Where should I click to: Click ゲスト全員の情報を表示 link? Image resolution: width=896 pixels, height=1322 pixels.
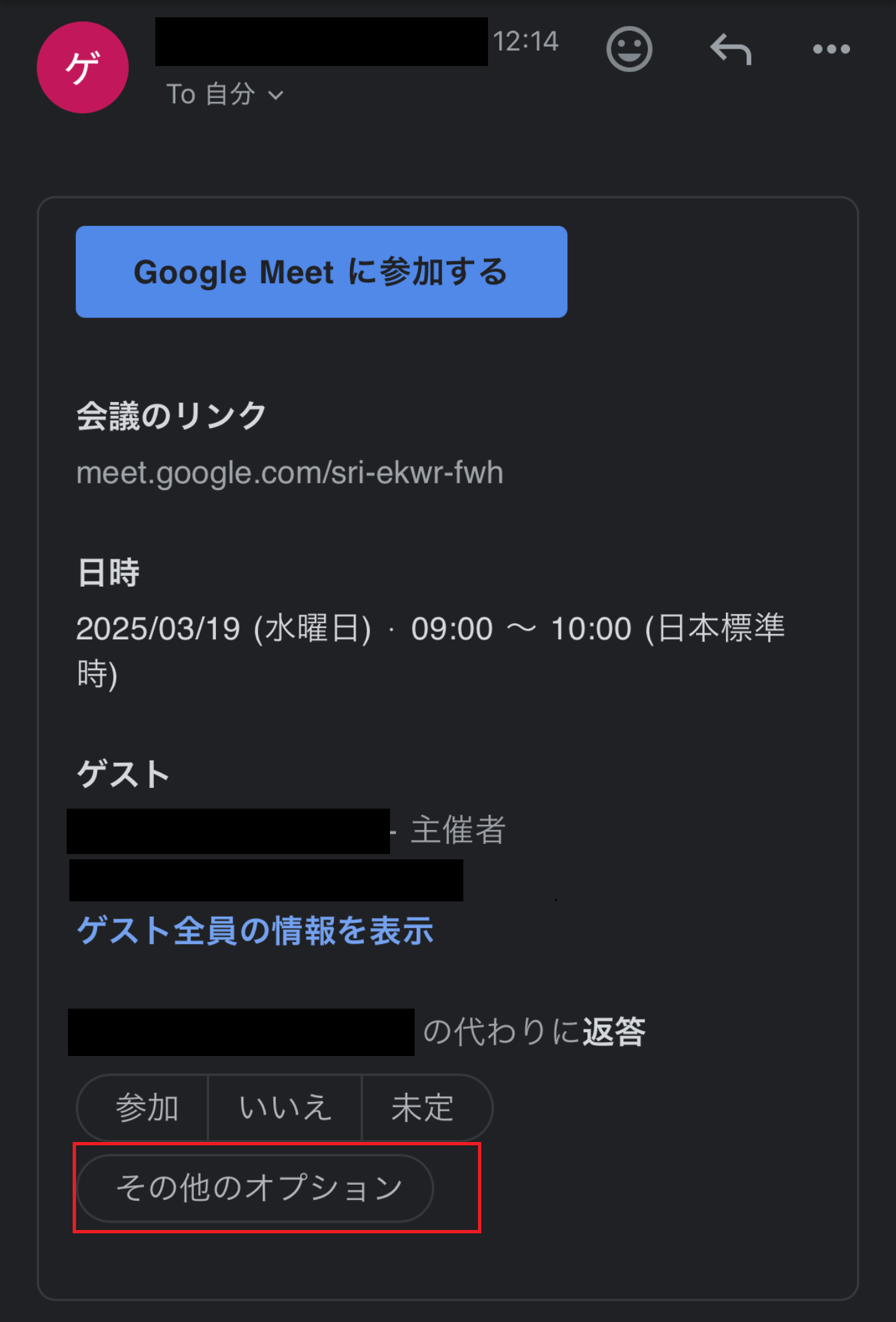(255, 931)
